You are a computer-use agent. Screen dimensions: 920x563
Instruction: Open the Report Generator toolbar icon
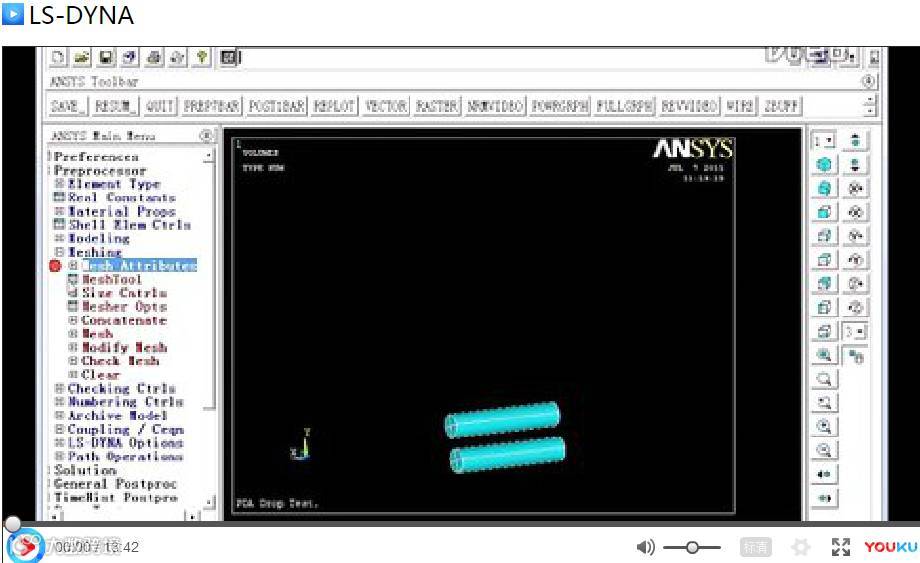178,57
